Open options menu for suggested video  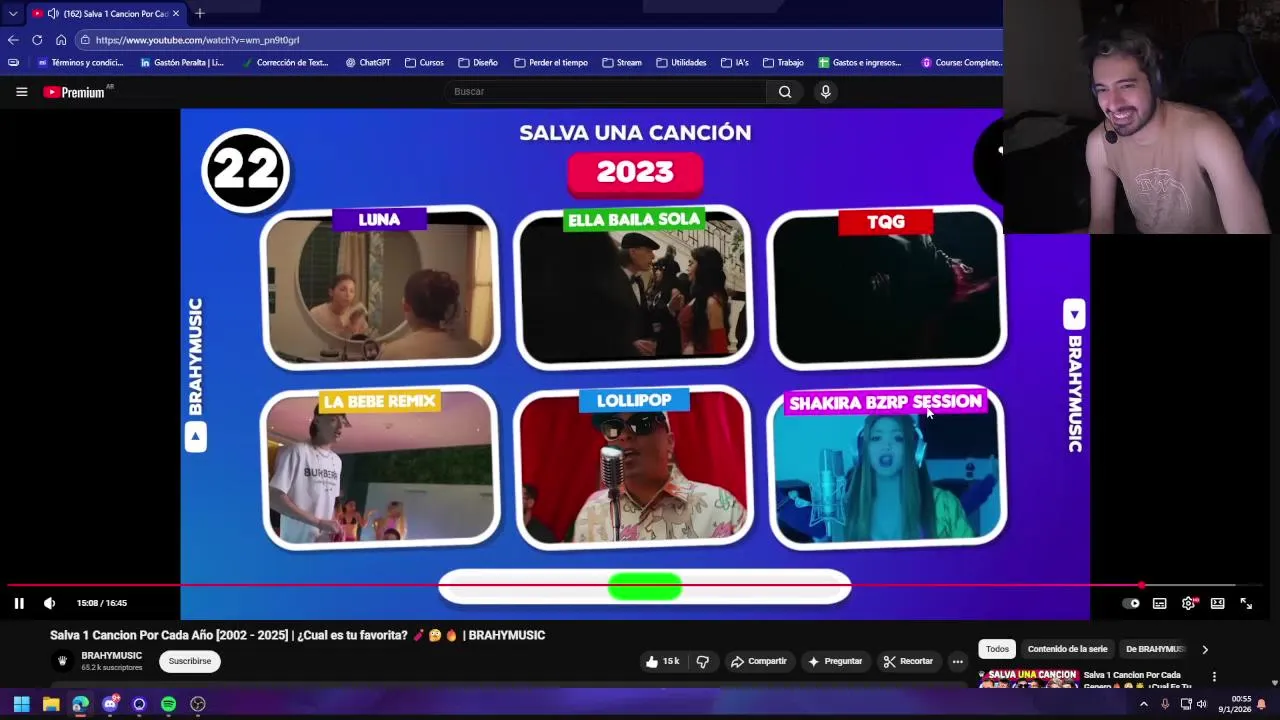point(1214,677)
